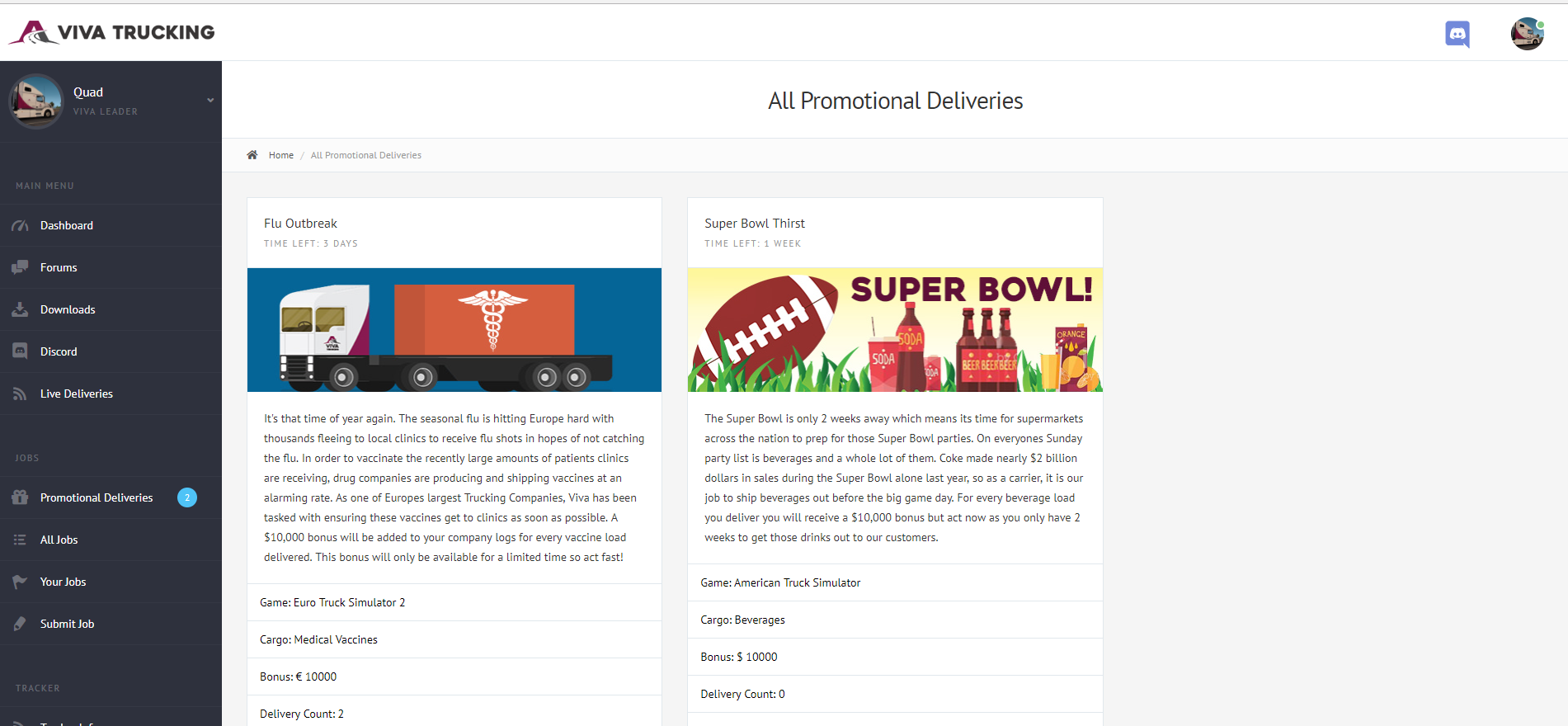Select 'Bonus: $ 10000' row
The height and width of the screenshot is (726, 1568).
pos(895,657)
